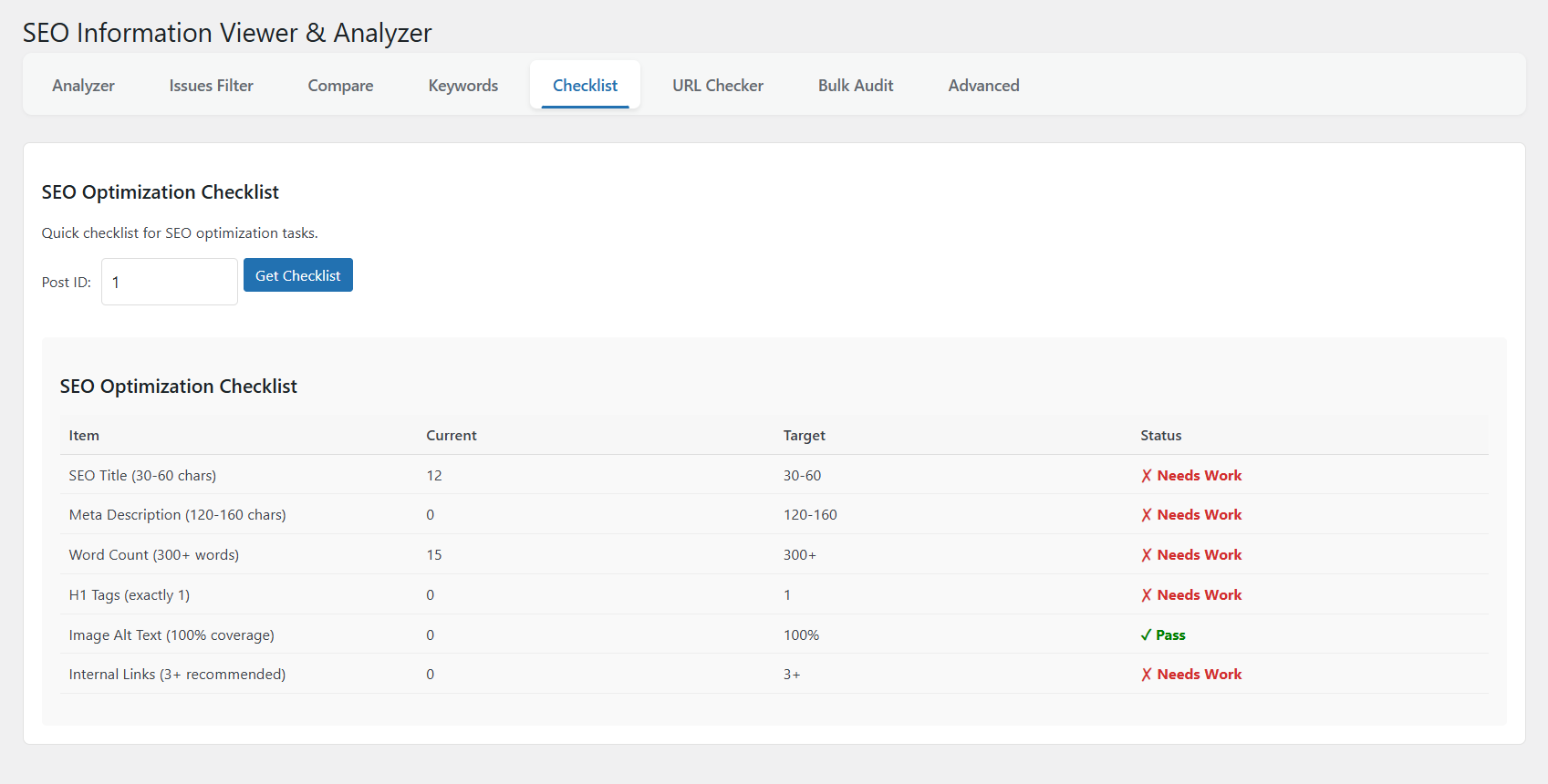This screenshot has height=784, width=1548.
Task: Click the X icon in H1 Tags row
Action: 1147,595
